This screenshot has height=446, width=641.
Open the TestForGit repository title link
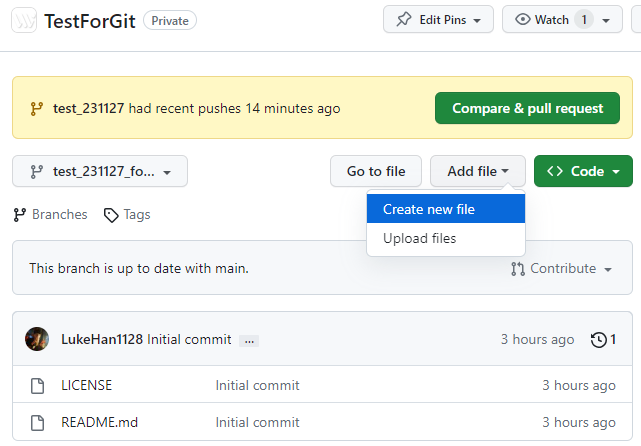[x=90, y=21]
